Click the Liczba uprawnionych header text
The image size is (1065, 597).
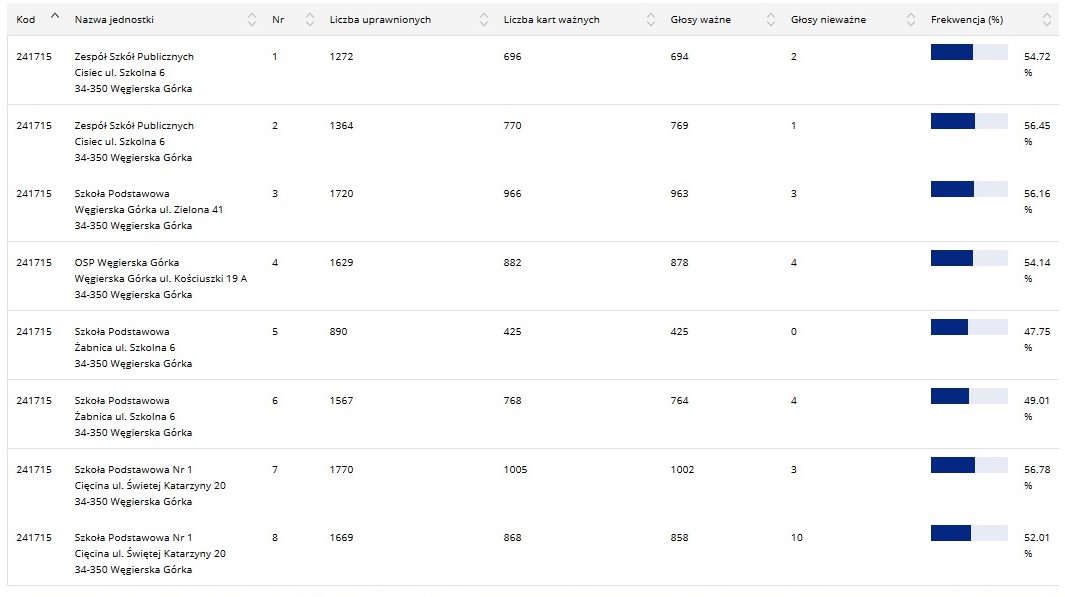[380, 20]
